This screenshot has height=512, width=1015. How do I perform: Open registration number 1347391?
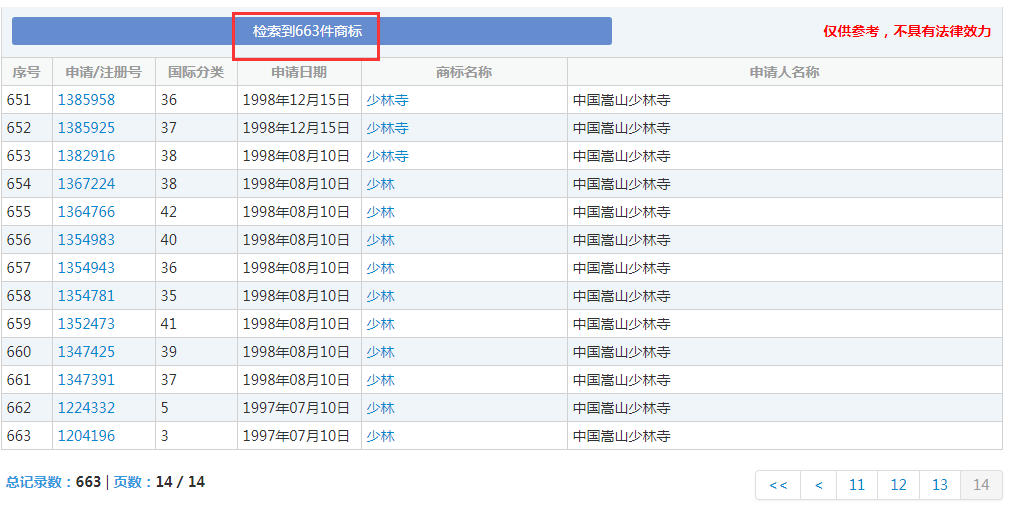point(86,379)
